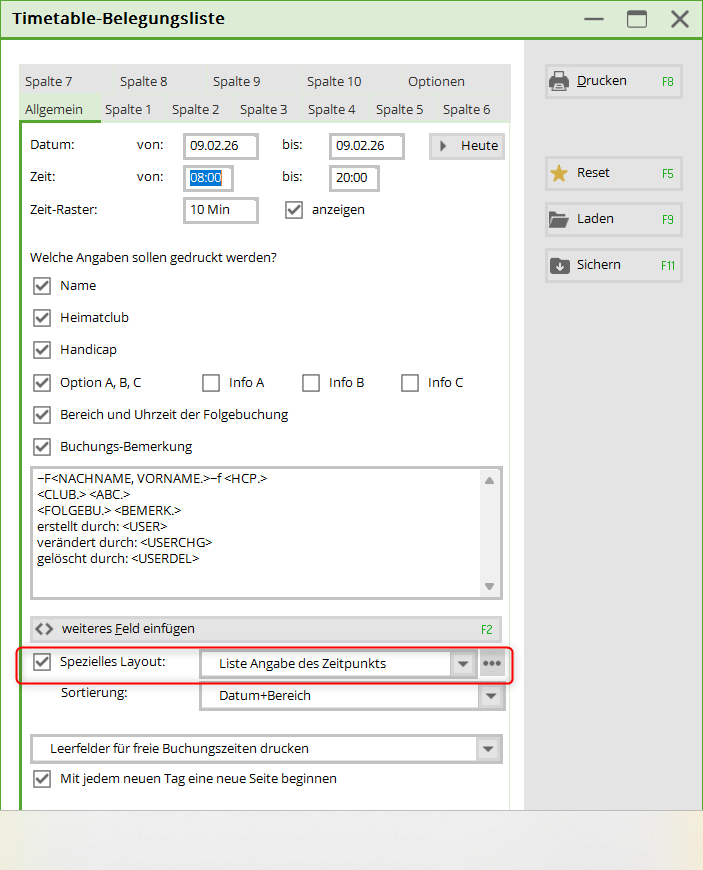Image resolution: width=703 pixels, height=870 pixels.
Task: Click the angle brackets insert-field icon
Action: (x=43, y=629)
